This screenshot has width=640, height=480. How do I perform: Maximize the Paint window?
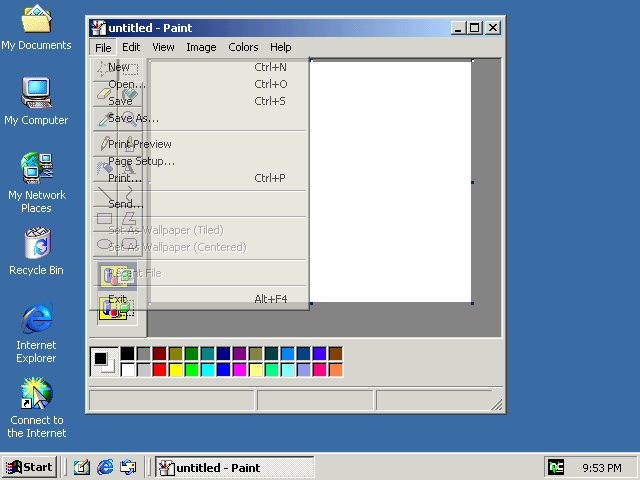(474, 28)
